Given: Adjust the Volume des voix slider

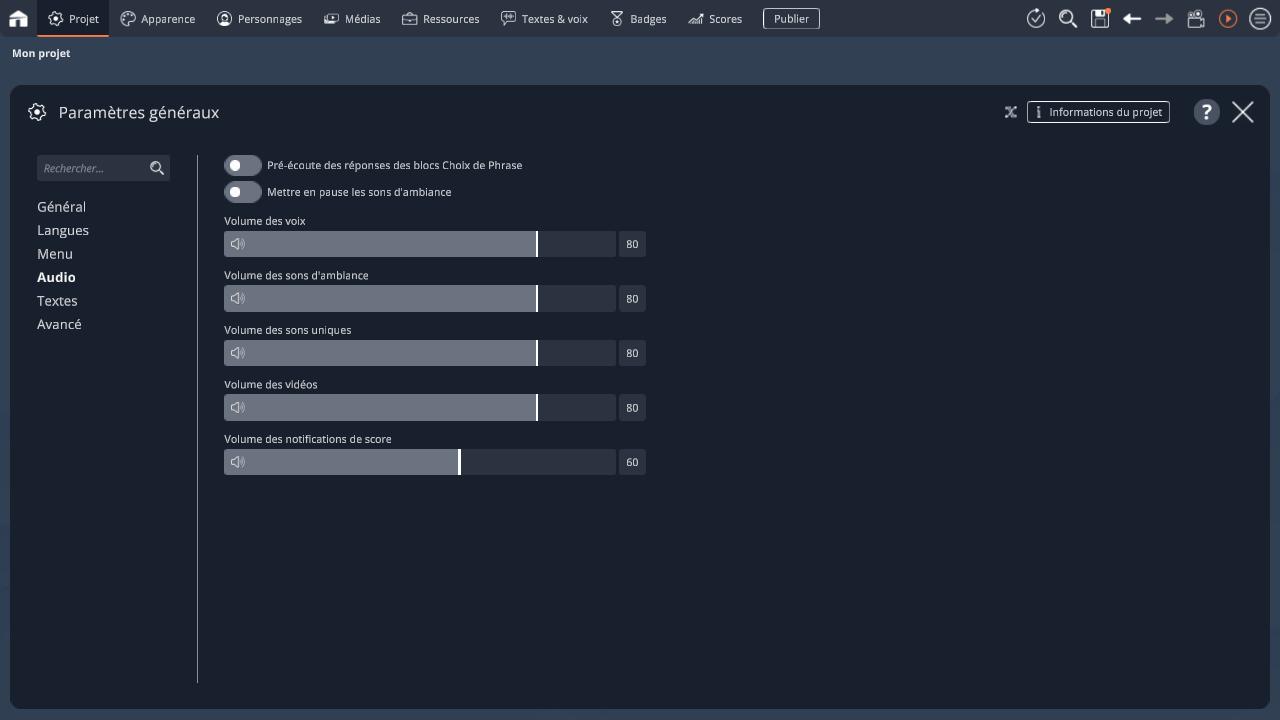Looking at the screenshot, I should point(420,244).
